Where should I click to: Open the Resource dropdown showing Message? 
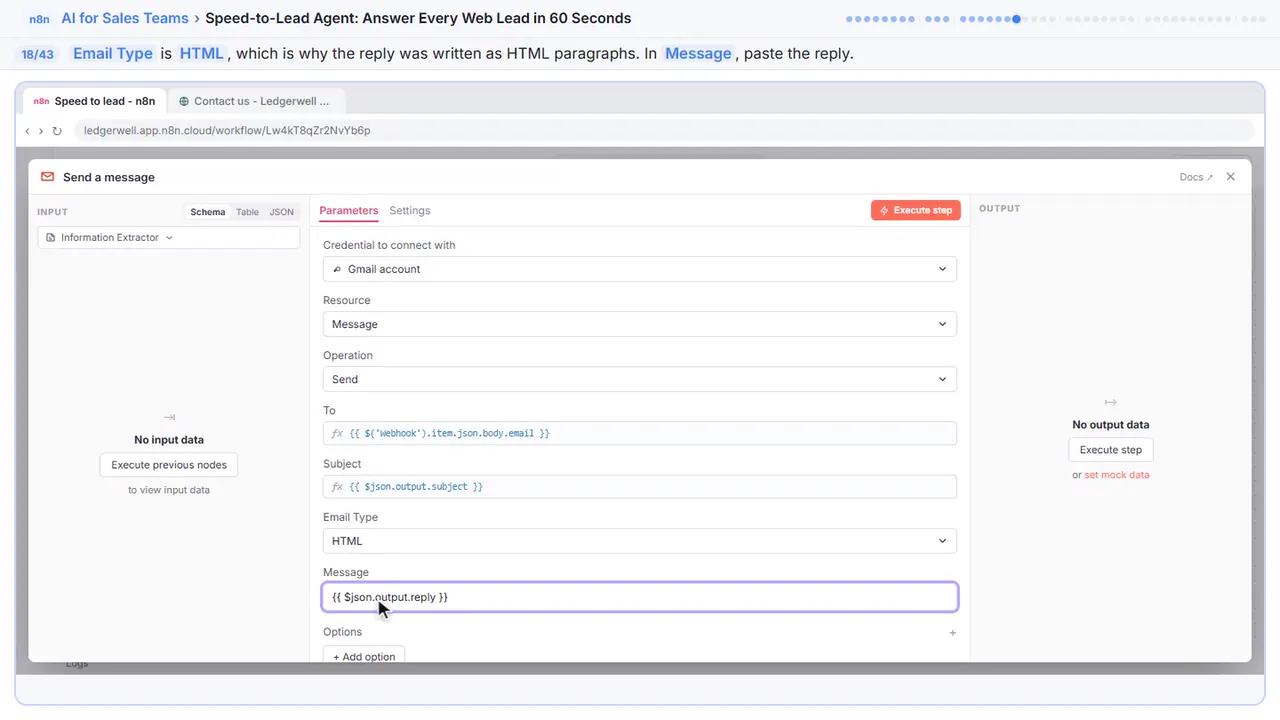tap(640, 324)
